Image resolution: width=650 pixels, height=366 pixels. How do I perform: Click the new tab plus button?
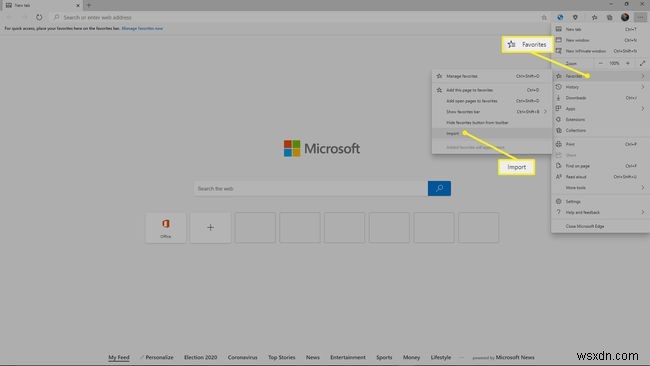(89, 5)
